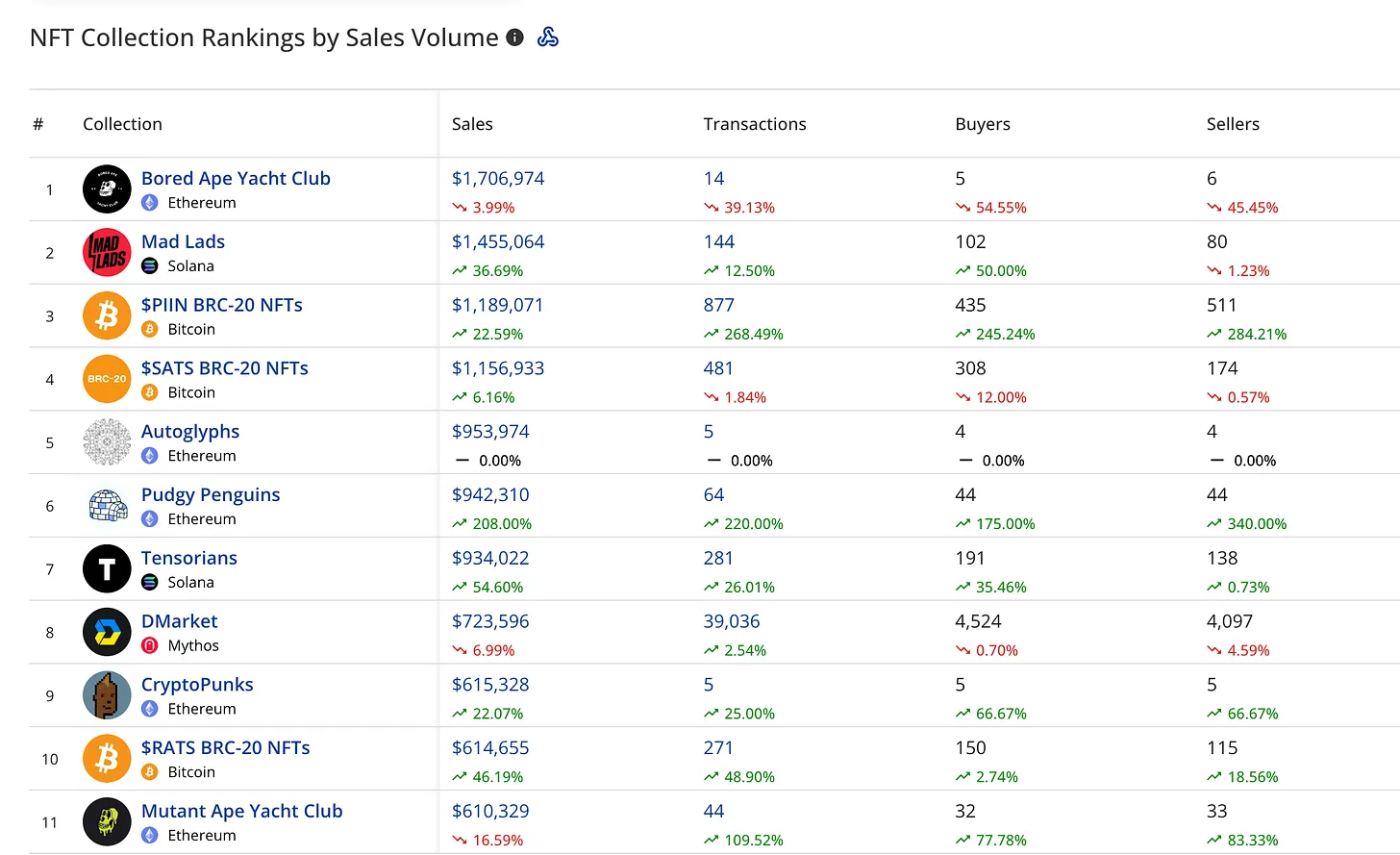
Task: Click the Pudgy Penguins igloo logo
Action: pos(107,506)
